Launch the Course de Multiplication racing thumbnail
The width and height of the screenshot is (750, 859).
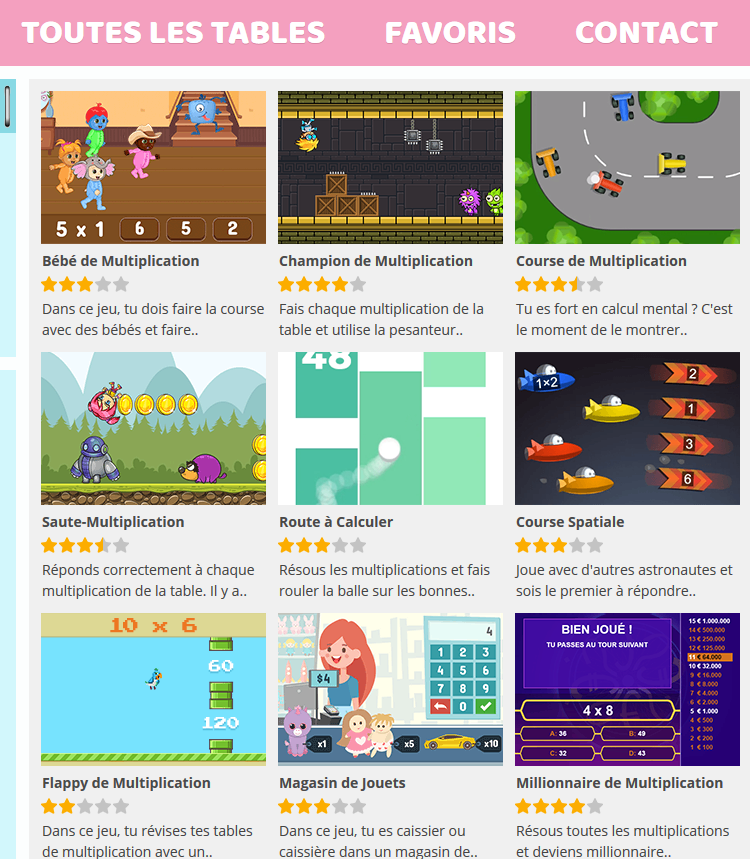pyautogui.click(x=627, y=167)
